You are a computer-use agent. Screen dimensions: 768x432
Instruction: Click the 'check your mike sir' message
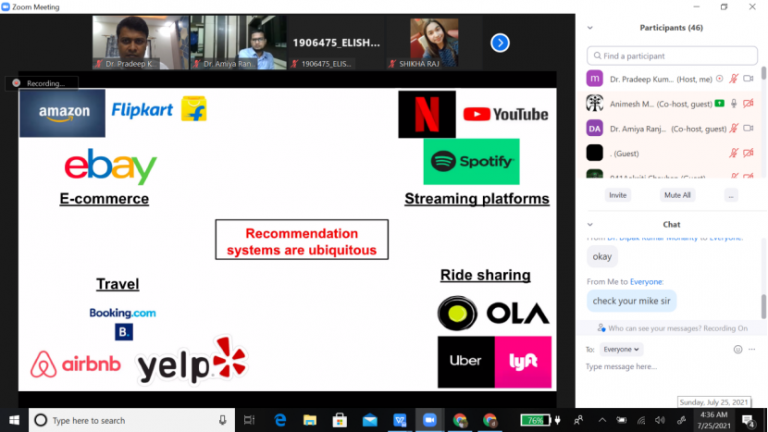pos(631,301)
